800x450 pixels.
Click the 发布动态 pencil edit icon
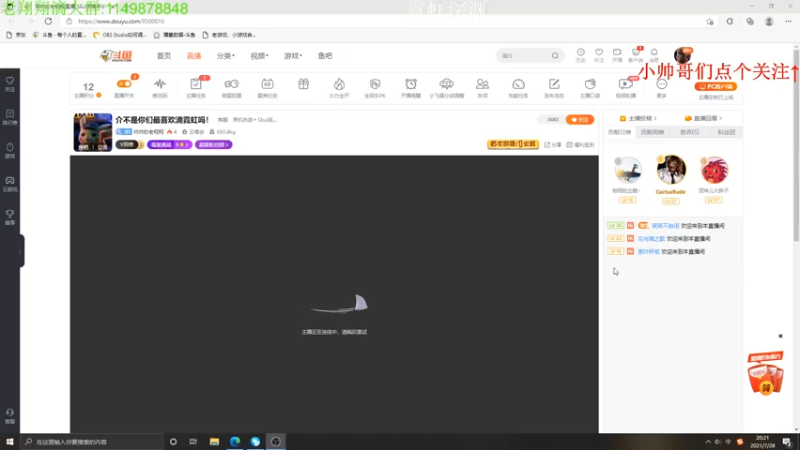[x=554, y=84]
